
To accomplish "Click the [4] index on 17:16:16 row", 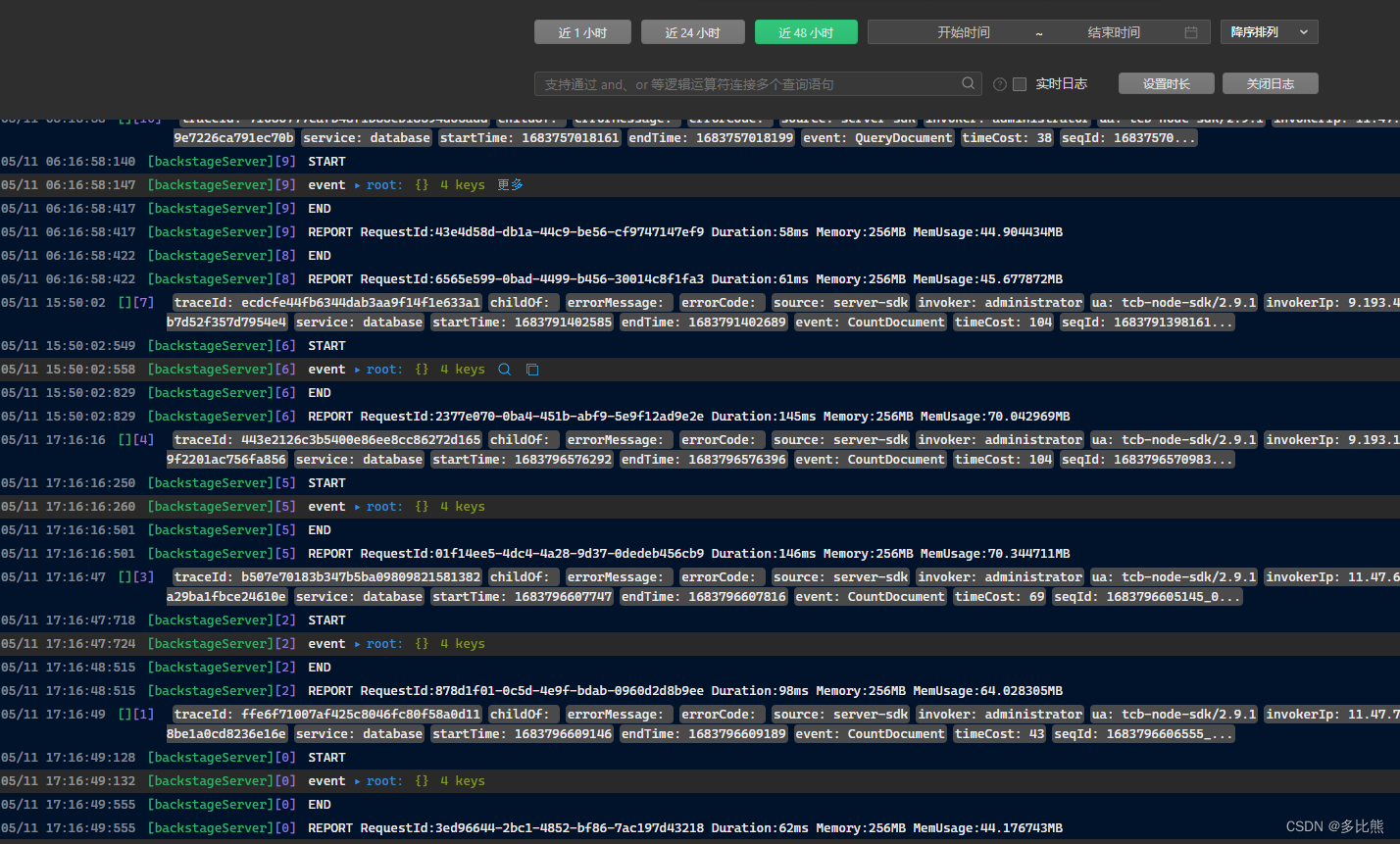I will [x=144, y=440].
